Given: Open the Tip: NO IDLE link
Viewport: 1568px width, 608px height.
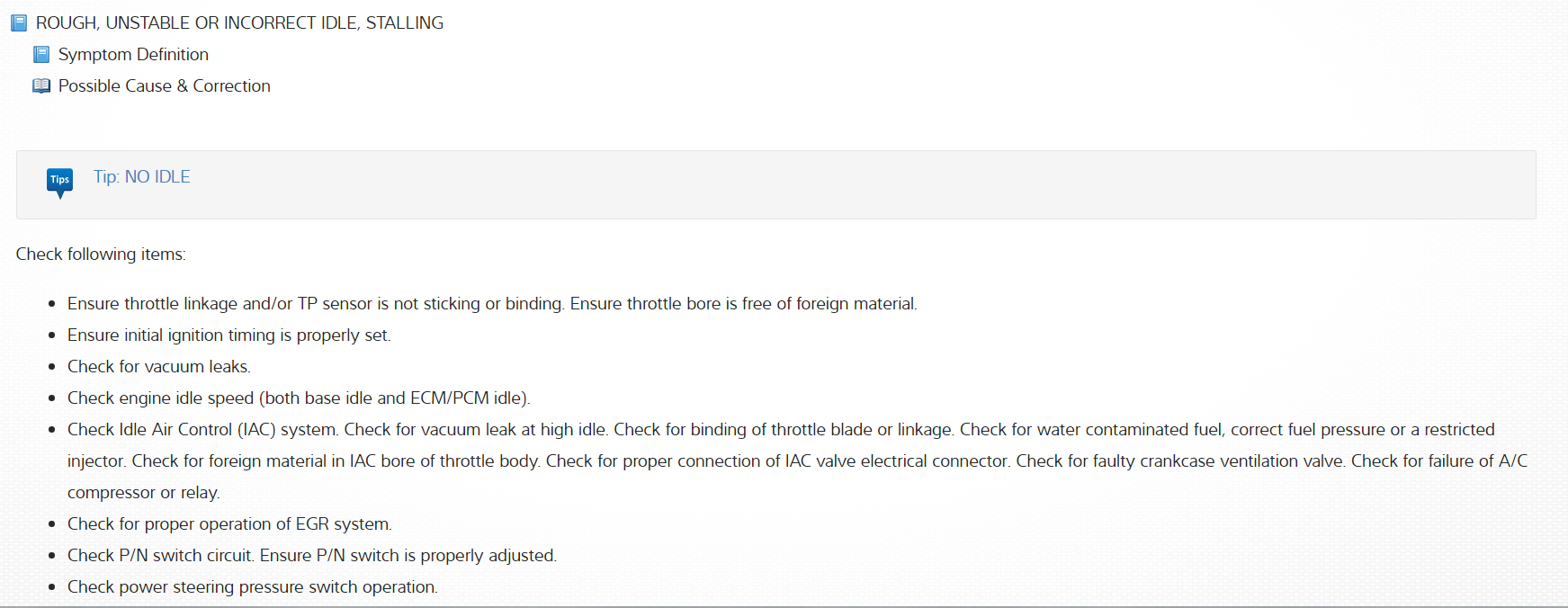Looking at the screenshot, I should pyautogui.click(x=142, y=177).
